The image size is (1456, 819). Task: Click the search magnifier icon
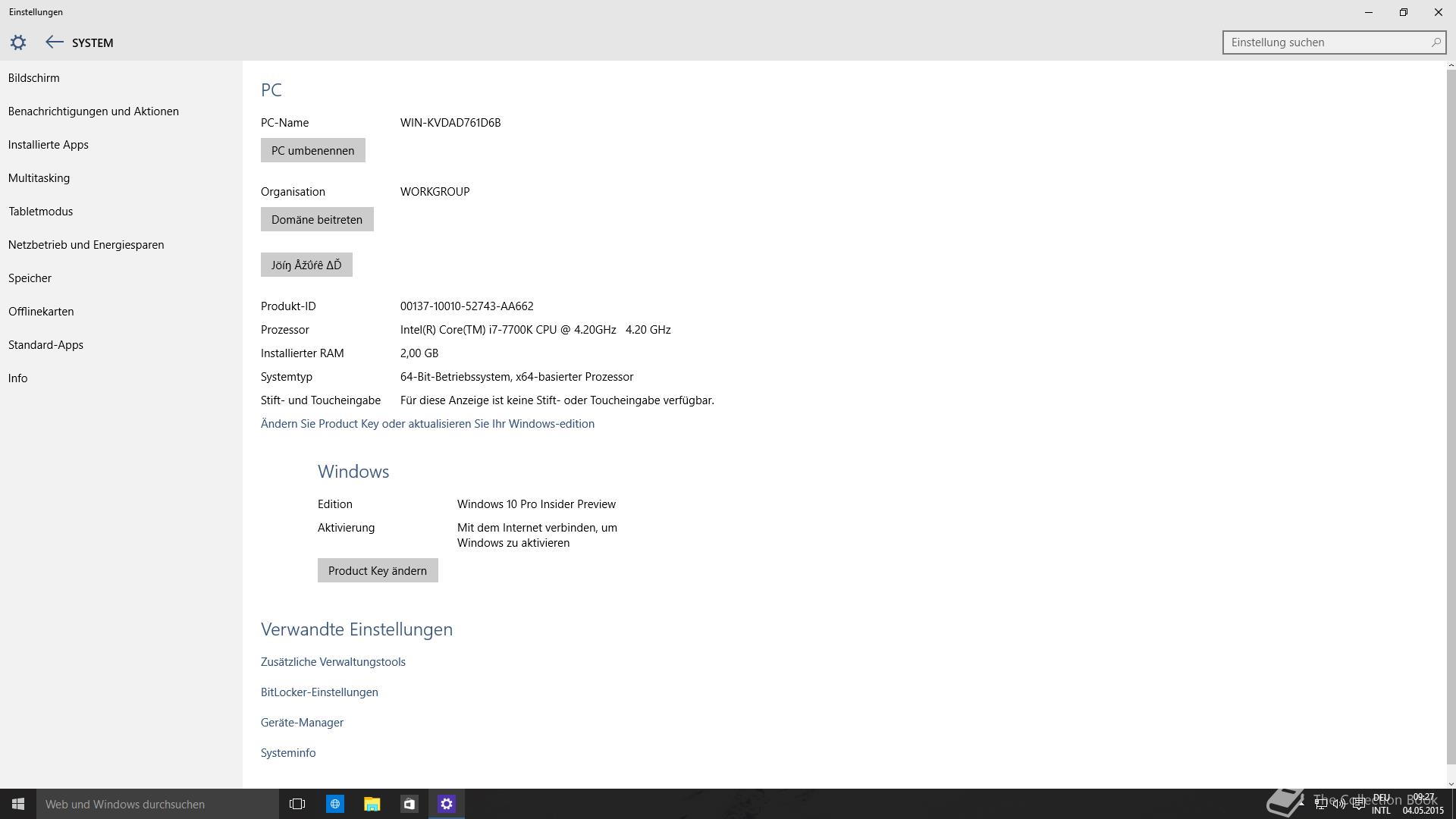pyautogui.click(x=1436, y=42)
